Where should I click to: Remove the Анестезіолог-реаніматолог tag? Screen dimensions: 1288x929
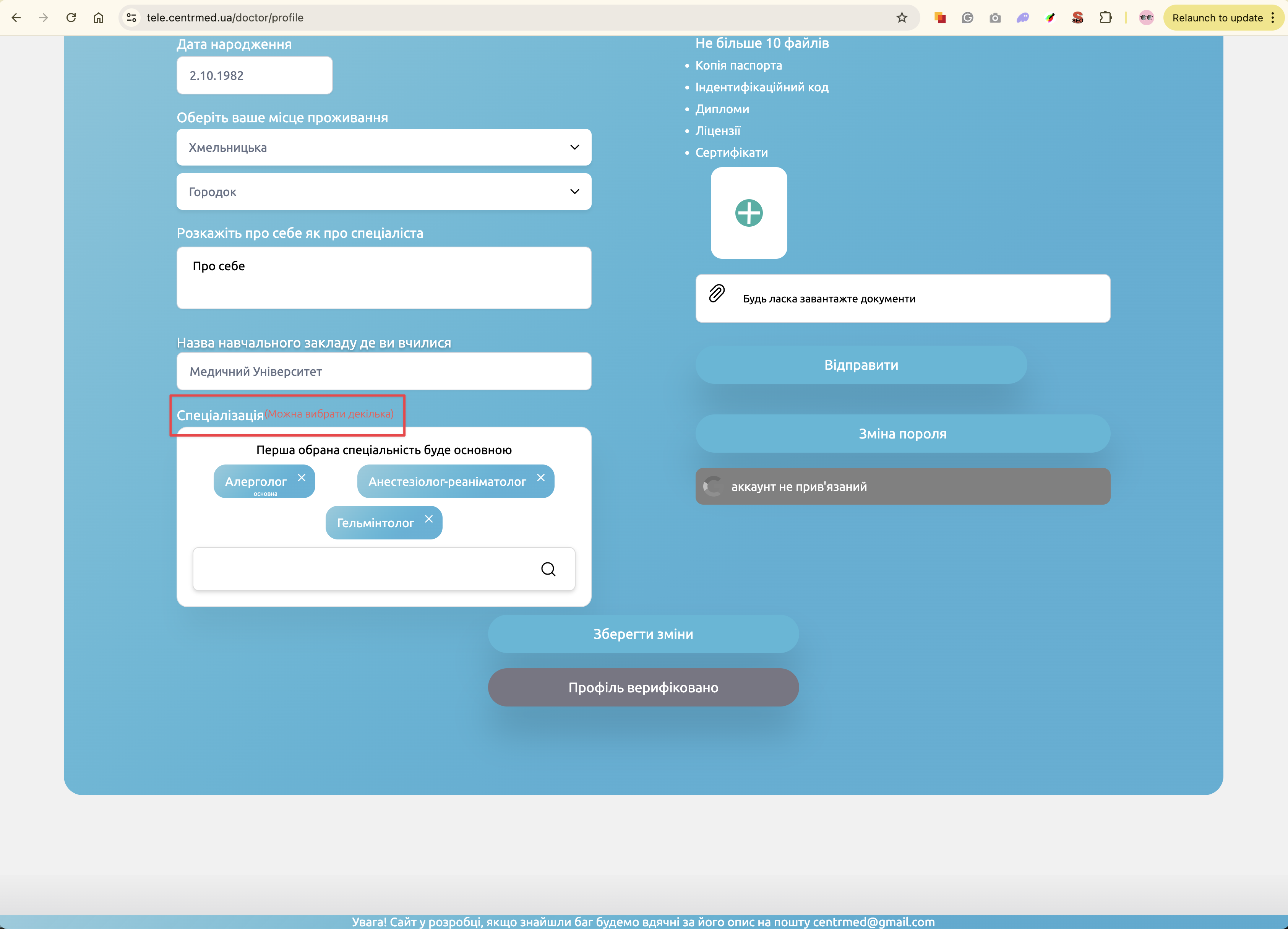pos(541,477)
